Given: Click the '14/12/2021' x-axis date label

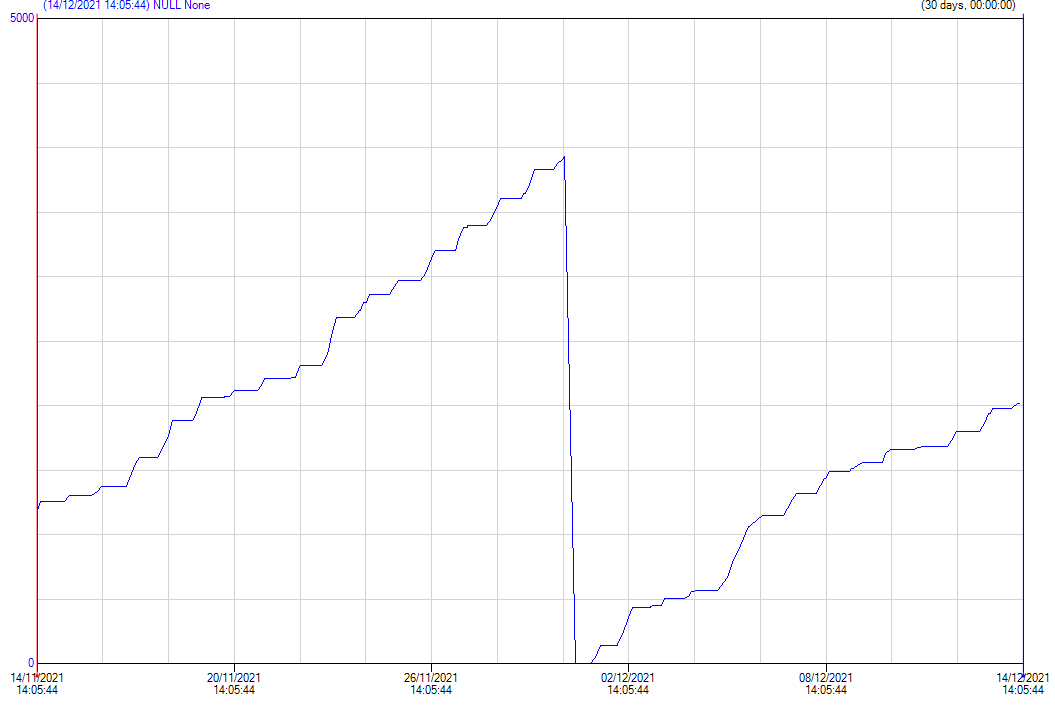Looking at the screenshot, I should tap(1023, 677).
